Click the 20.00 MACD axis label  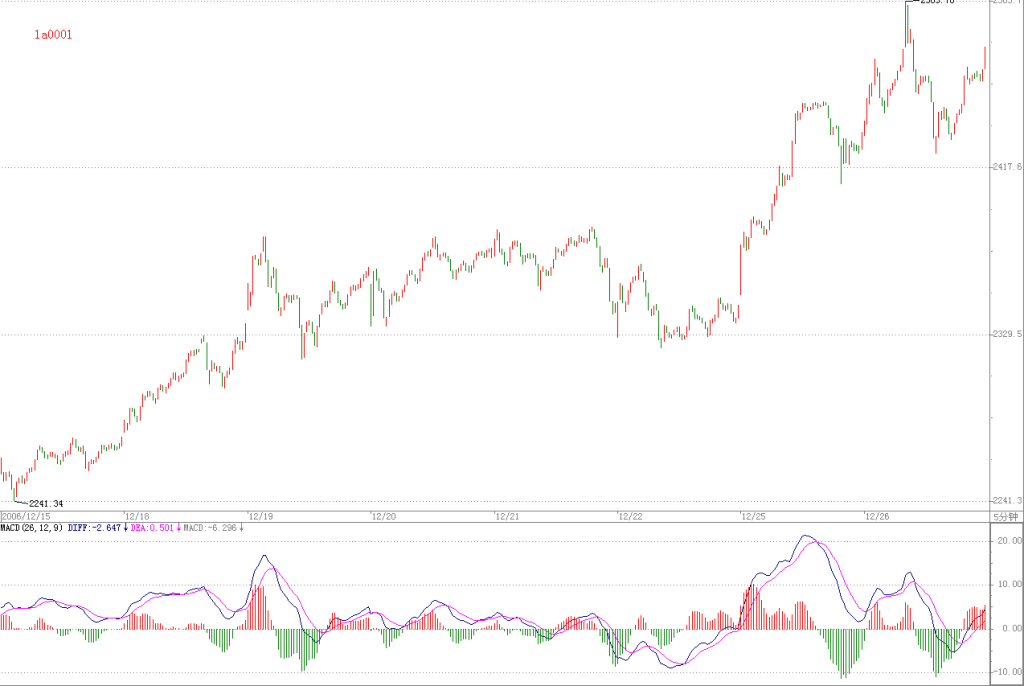(1010, 541)
